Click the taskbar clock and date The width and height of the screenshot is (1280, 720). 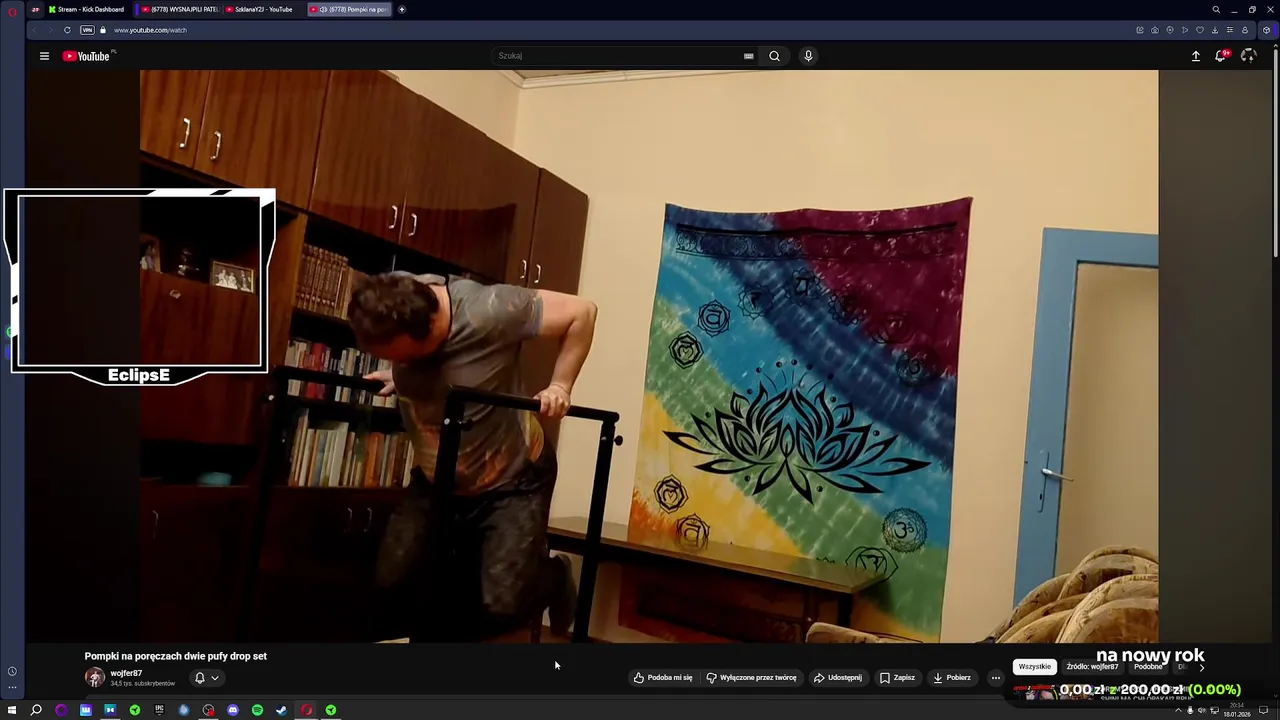[1237, 709]
